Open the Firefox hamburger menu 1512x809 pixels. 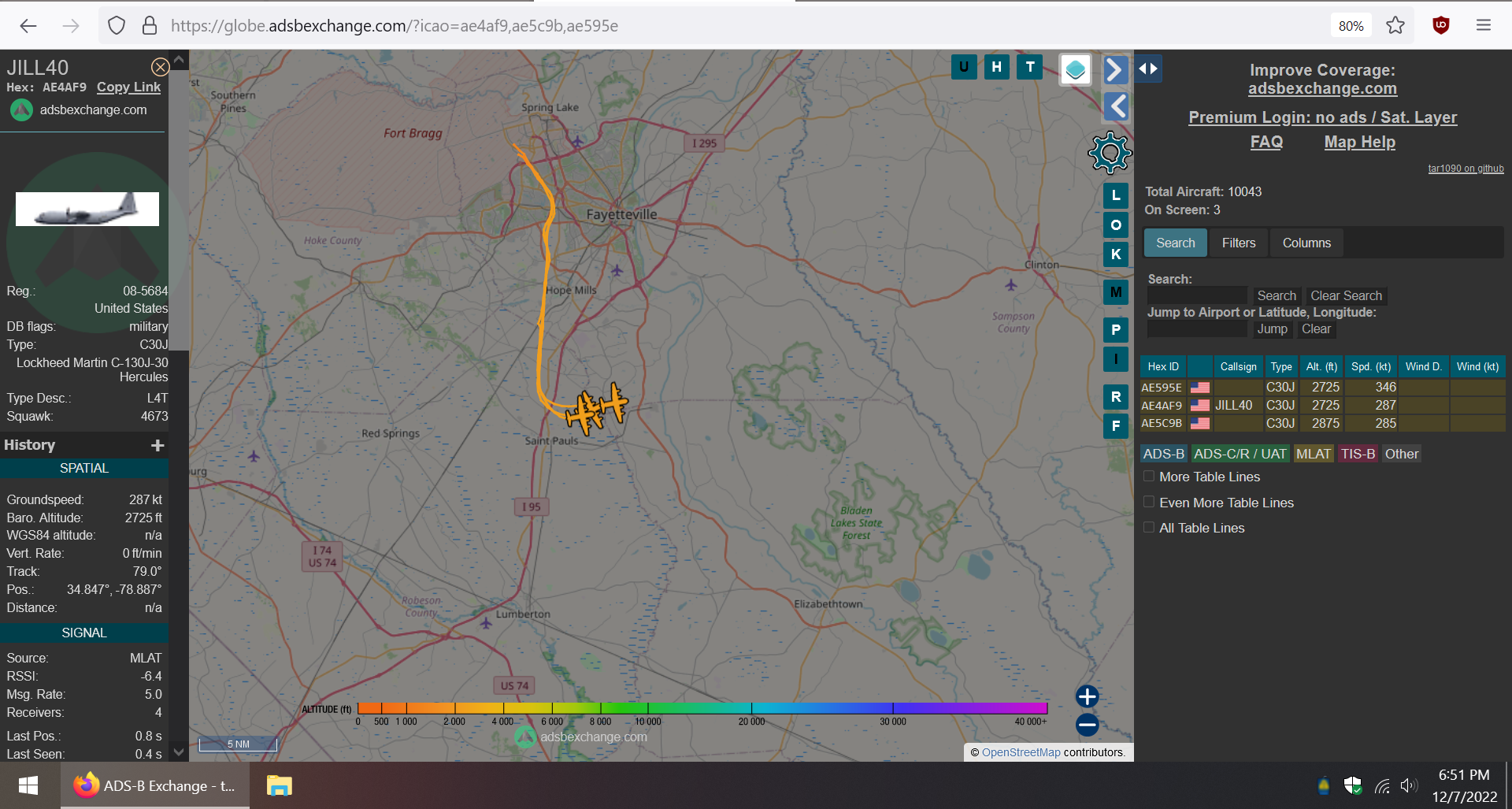point(1484,25)
